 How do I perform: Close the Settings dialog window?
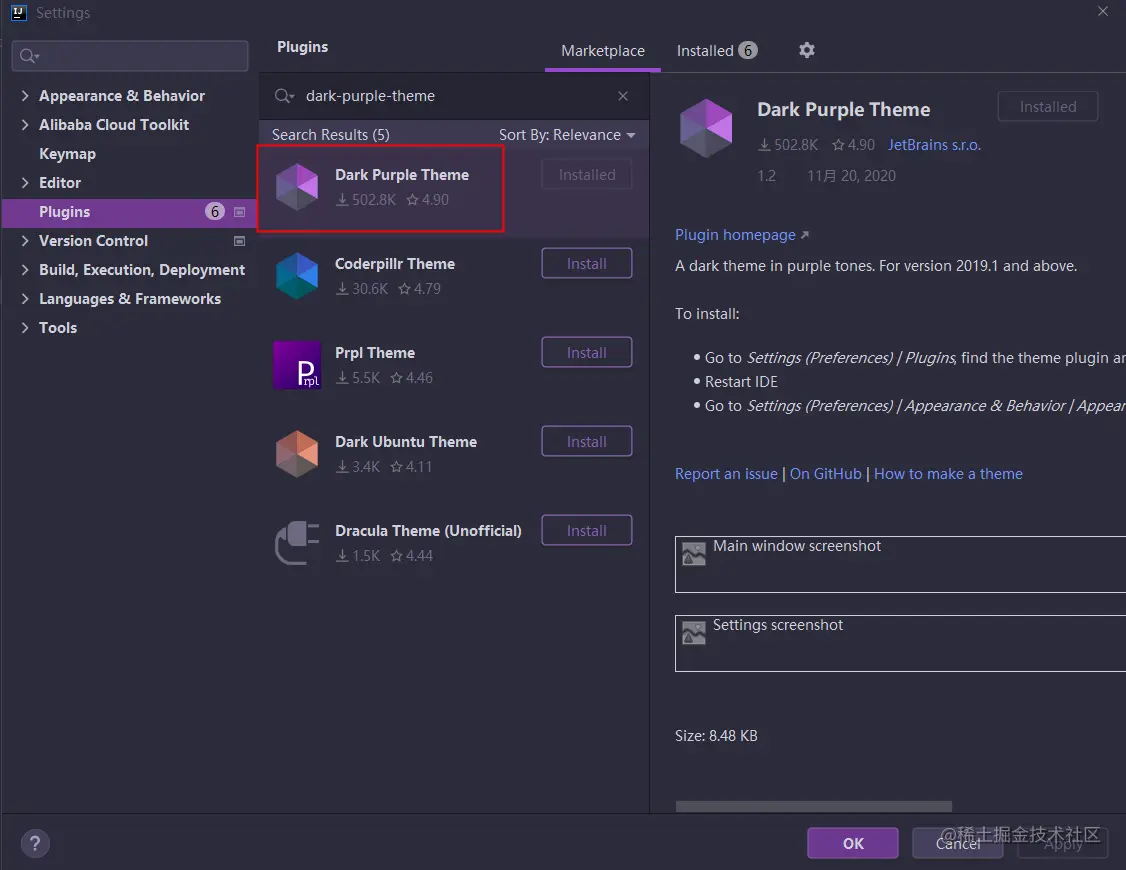click(x=1102, y=11)
